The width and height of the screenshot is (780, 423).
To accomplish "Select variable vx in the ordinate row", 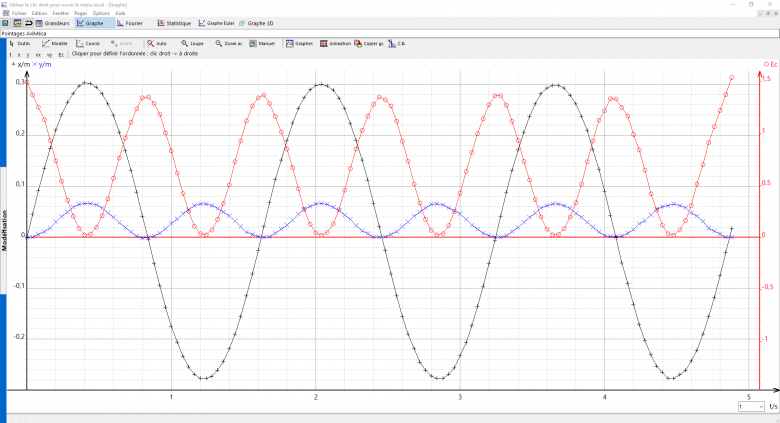I will coord(38,55).
